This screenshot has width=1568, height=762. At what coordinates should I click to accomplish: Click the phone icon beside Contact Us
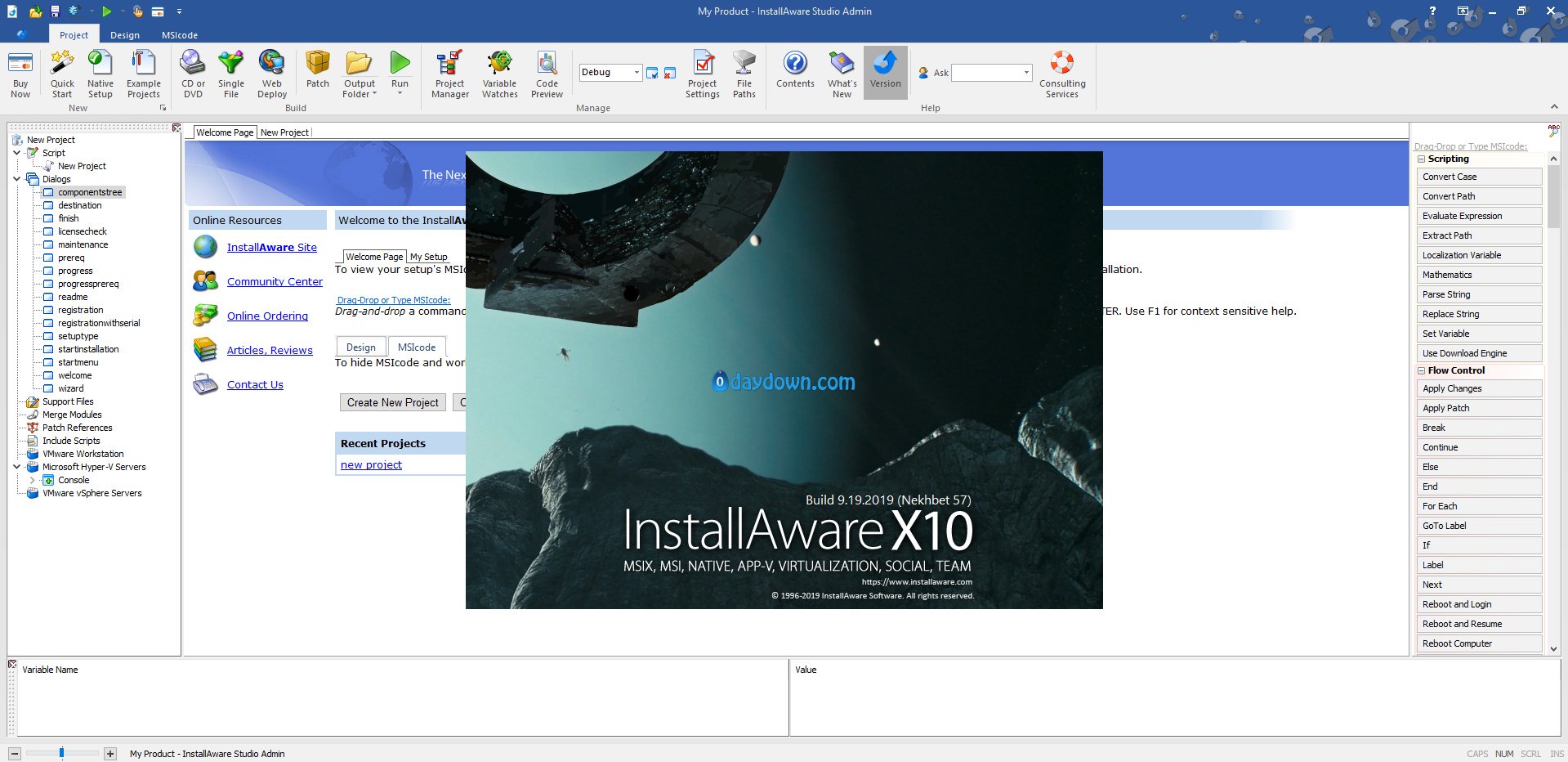(206, 383)
